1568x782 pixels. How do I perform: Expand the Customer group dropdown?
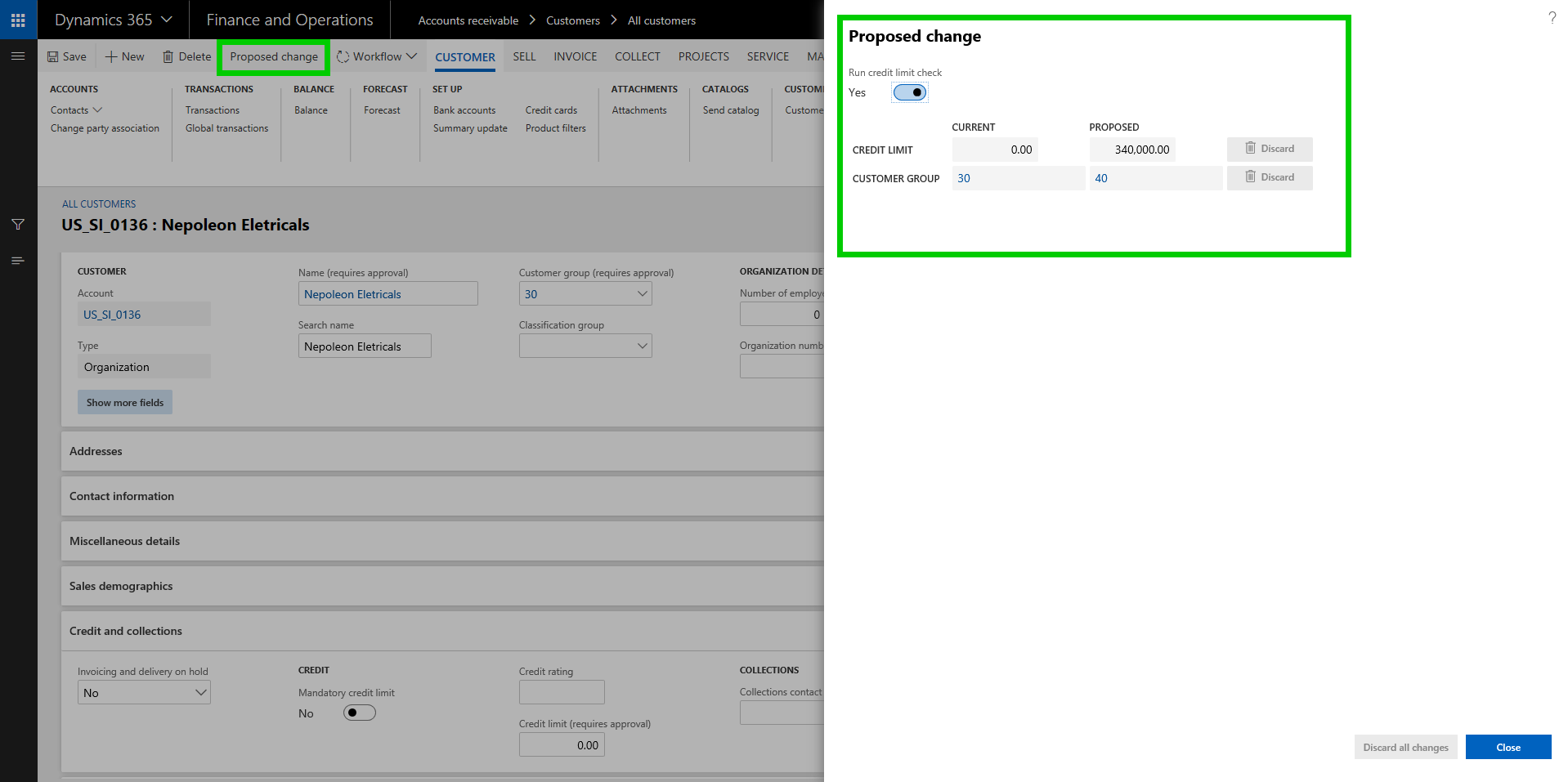click(x=642, y=294)
